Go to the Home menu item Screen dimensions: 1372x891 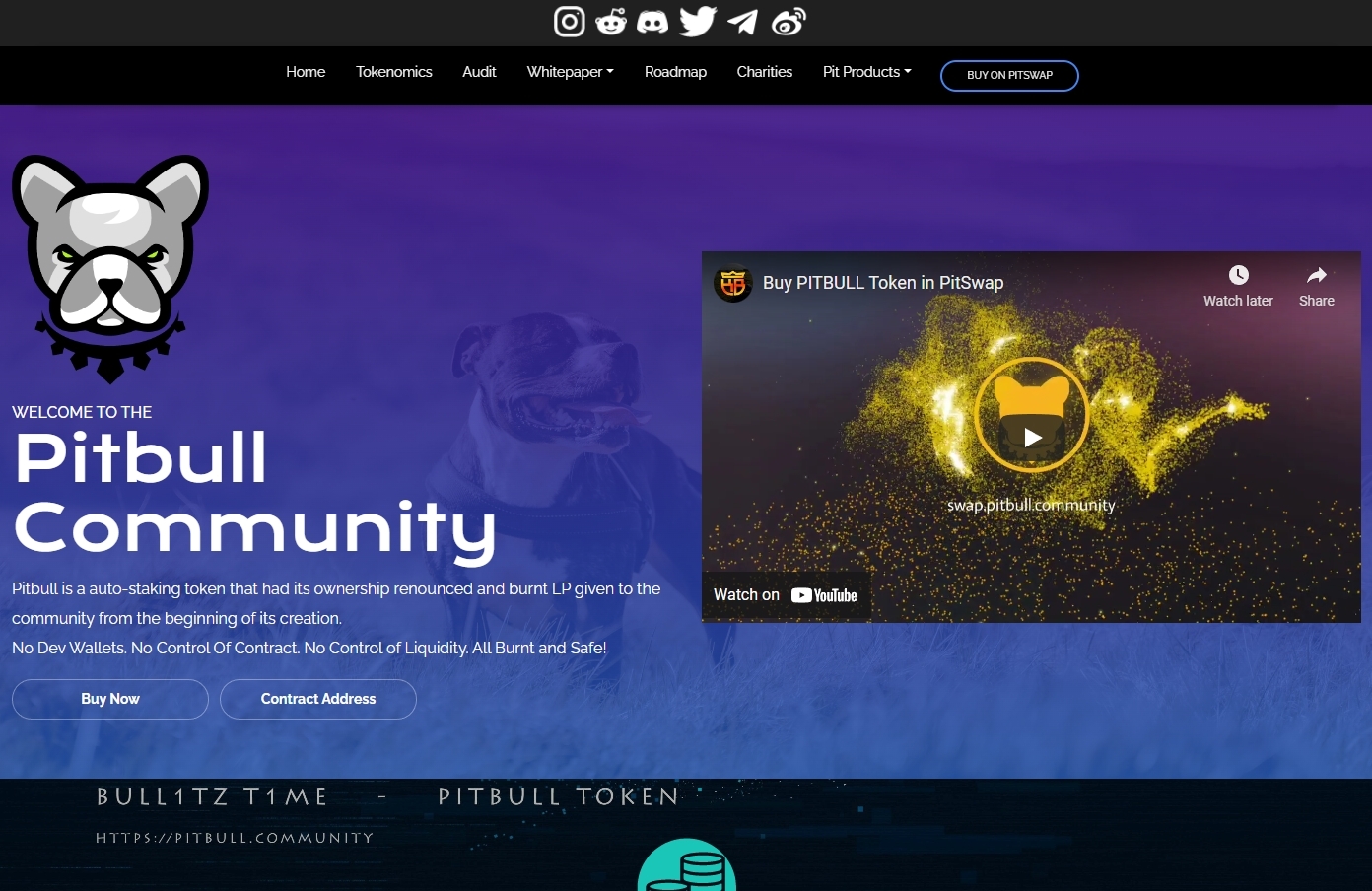coord(306,72)
